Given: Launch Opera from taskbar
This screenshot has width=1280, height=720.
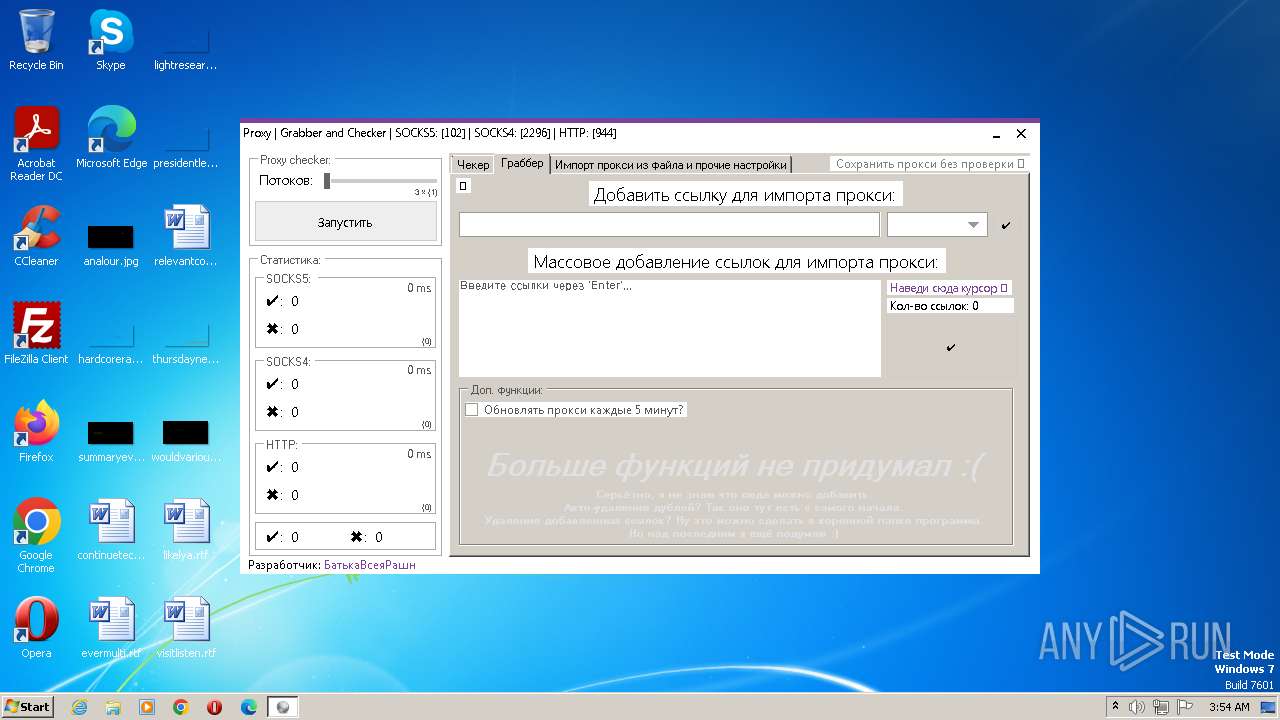Looking at the screenshot, I should 215,707.
